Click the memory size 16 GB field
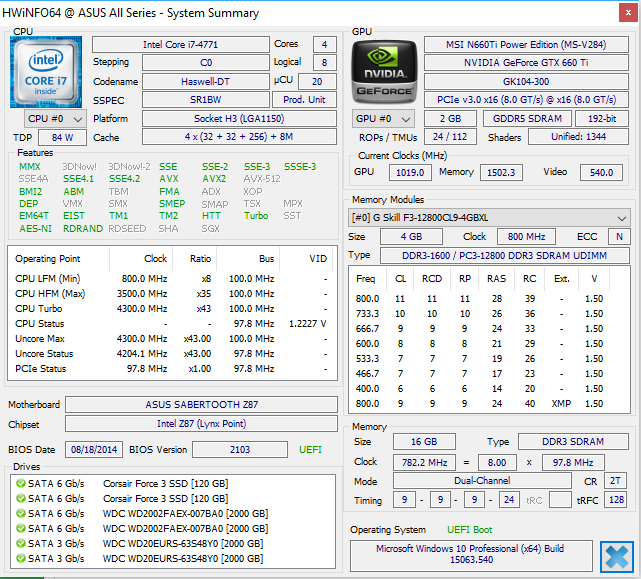Image resolution: width=641 pixels, height=579 pixels. pos(424,442)
